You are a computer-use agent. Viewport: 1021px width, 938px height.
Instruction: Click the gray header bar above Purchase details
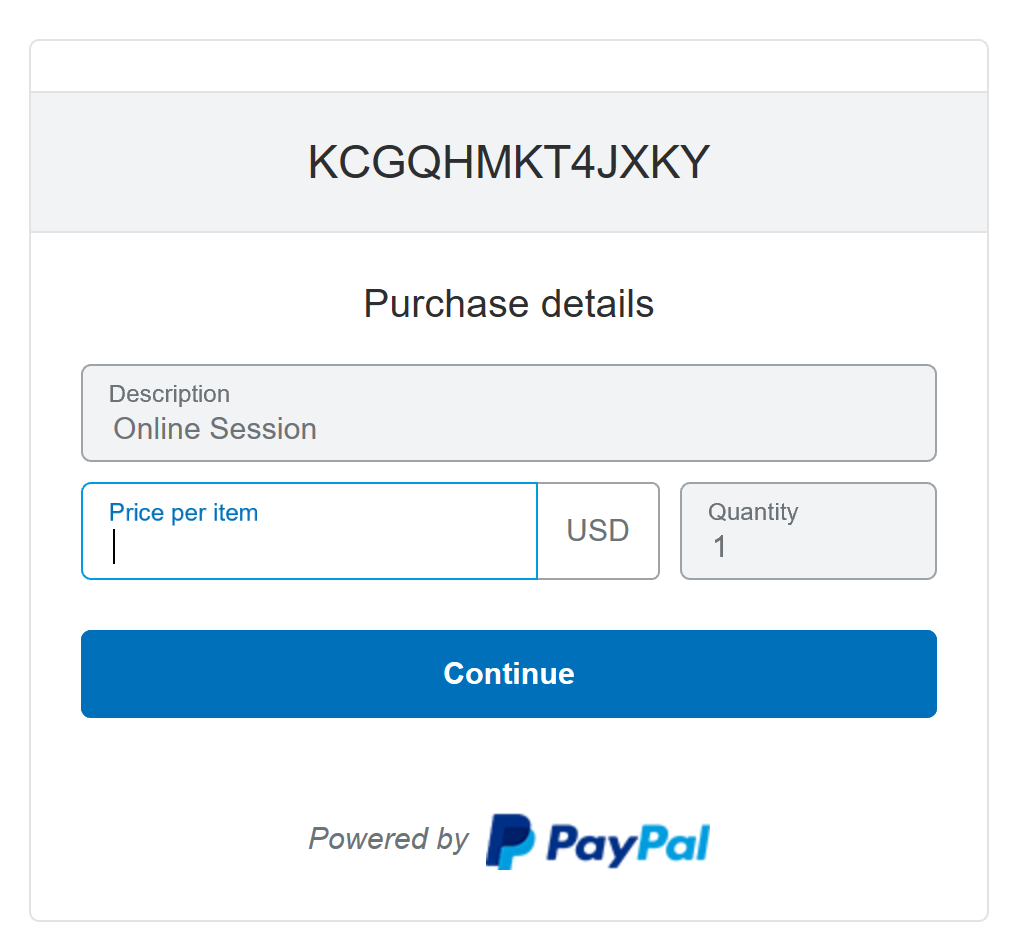click(509, 161)
